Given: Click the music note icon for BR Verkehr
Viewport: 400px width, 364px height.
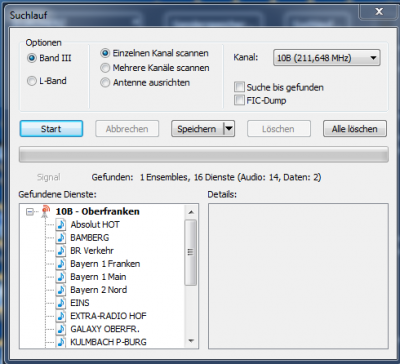Looking at the screenshot, I should [61, 250].
